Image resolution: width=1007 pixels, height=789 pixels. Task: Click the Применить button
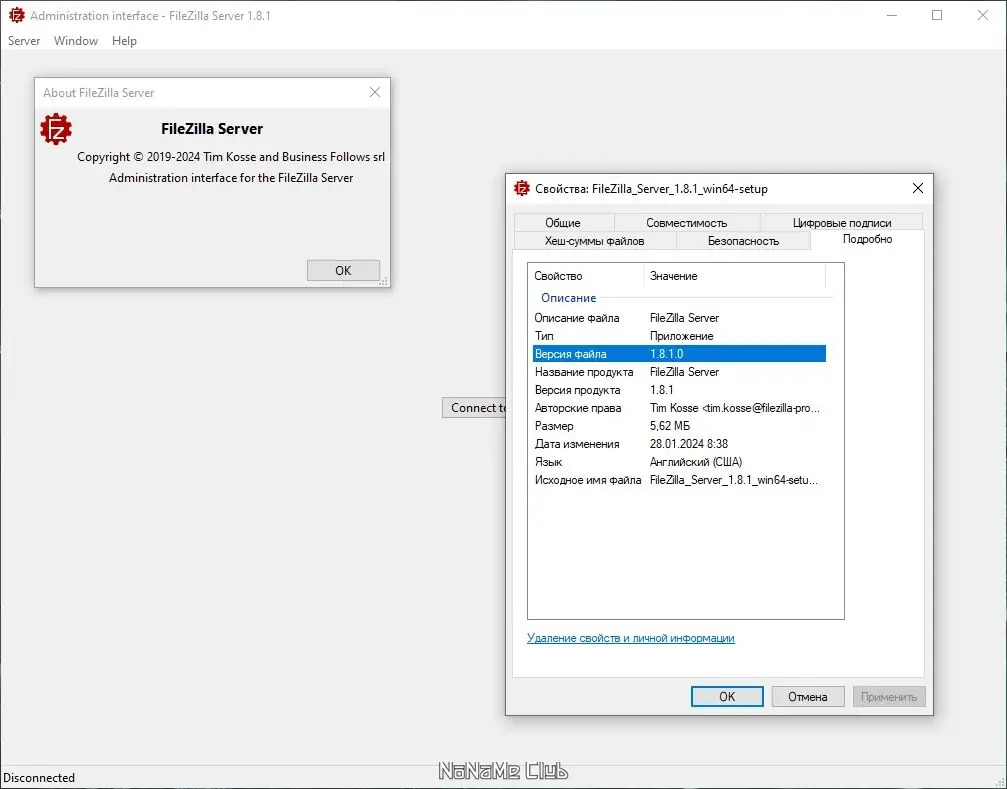(x=889, y=697)
